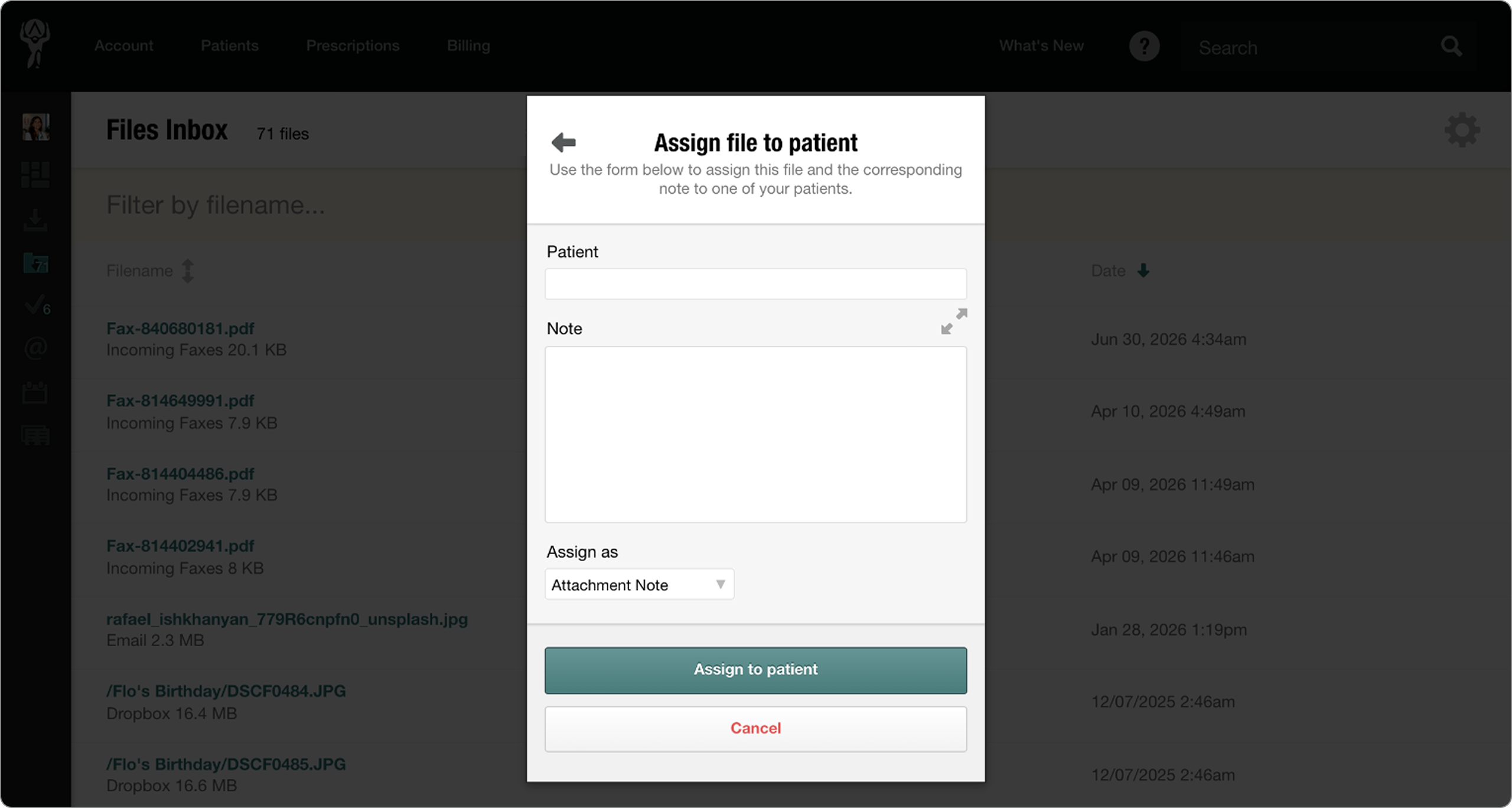
Task: Click the user avatar thumbnail
Action: (x=36, y=127)
